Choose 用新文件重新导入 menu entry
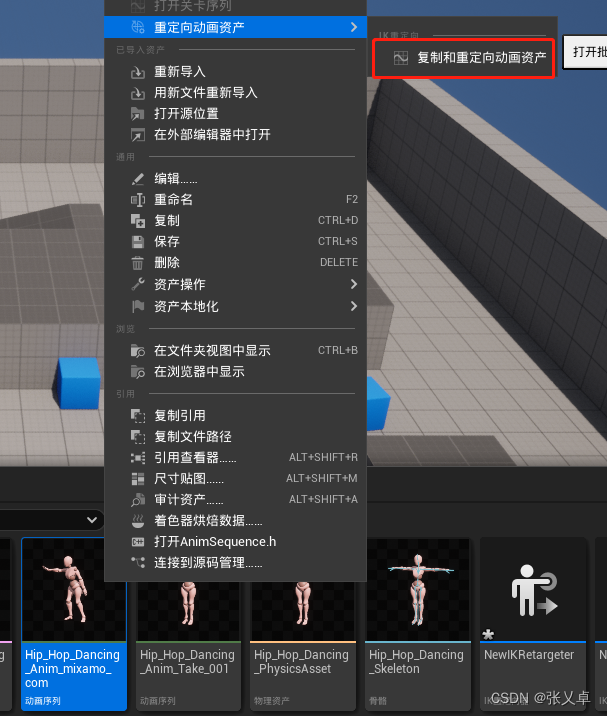607x716 pixels. [235, 93]
